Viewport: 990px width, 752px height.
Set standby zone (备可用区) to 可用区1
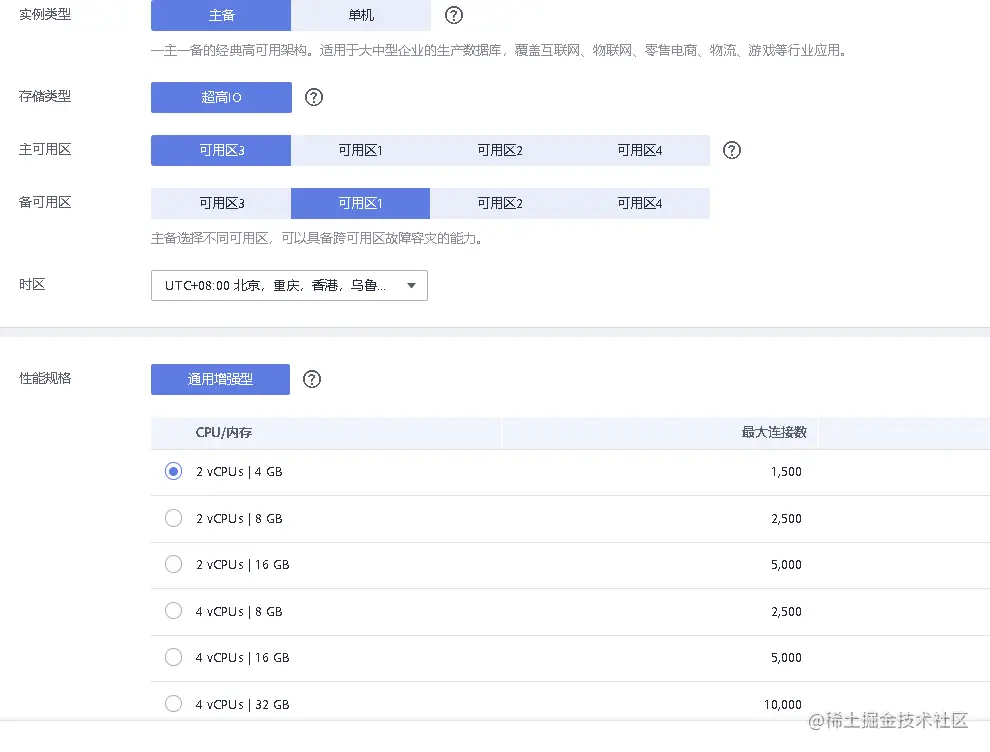pyautogui.click(x=361, y=203)
